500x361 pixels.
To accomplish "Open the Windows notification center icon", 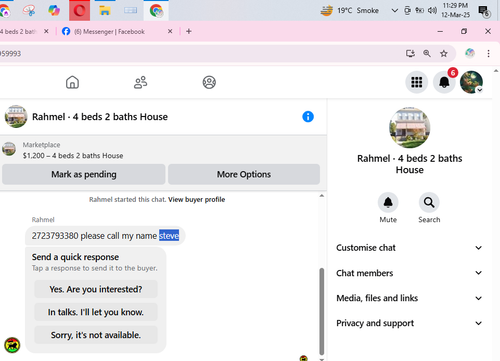I will click(x=484, y=11).
